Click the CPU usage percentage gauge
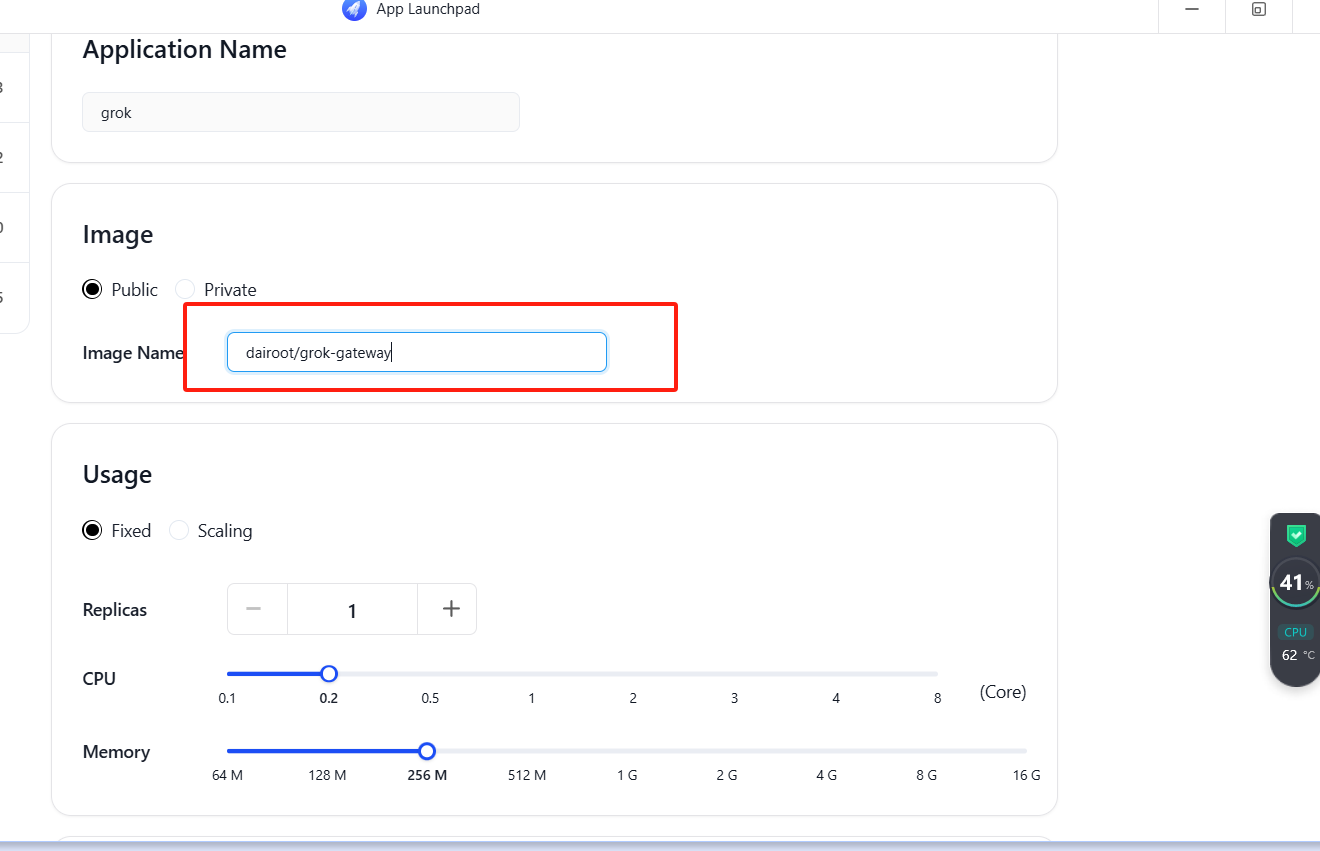The image size is (1320, 851). point(1295,583)
